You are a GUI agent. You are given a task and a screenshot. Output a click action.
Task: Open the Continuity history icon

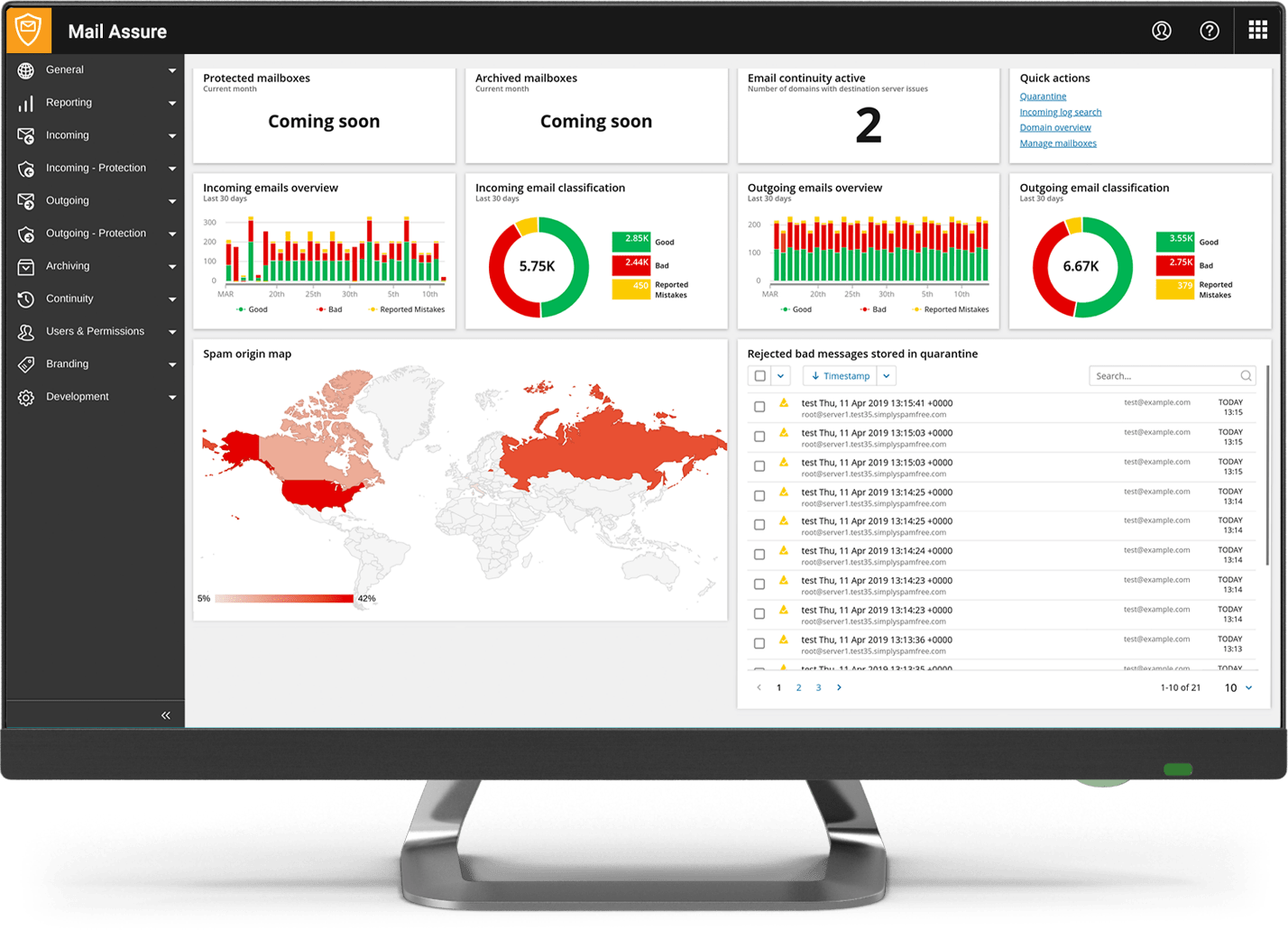pos(26,298)
